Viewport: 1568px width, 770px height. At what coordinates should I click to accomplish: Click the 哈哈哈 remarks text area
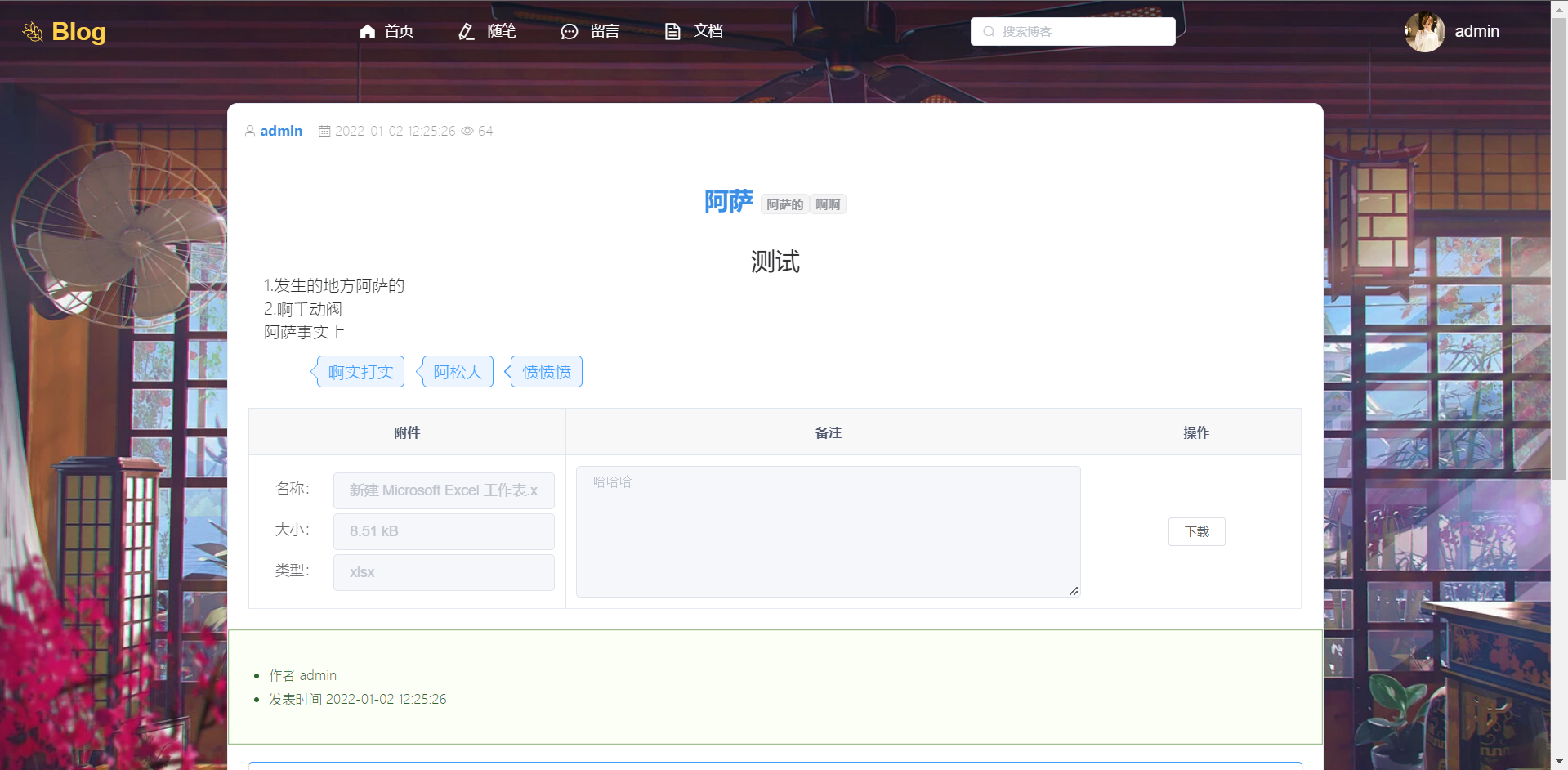828,531
